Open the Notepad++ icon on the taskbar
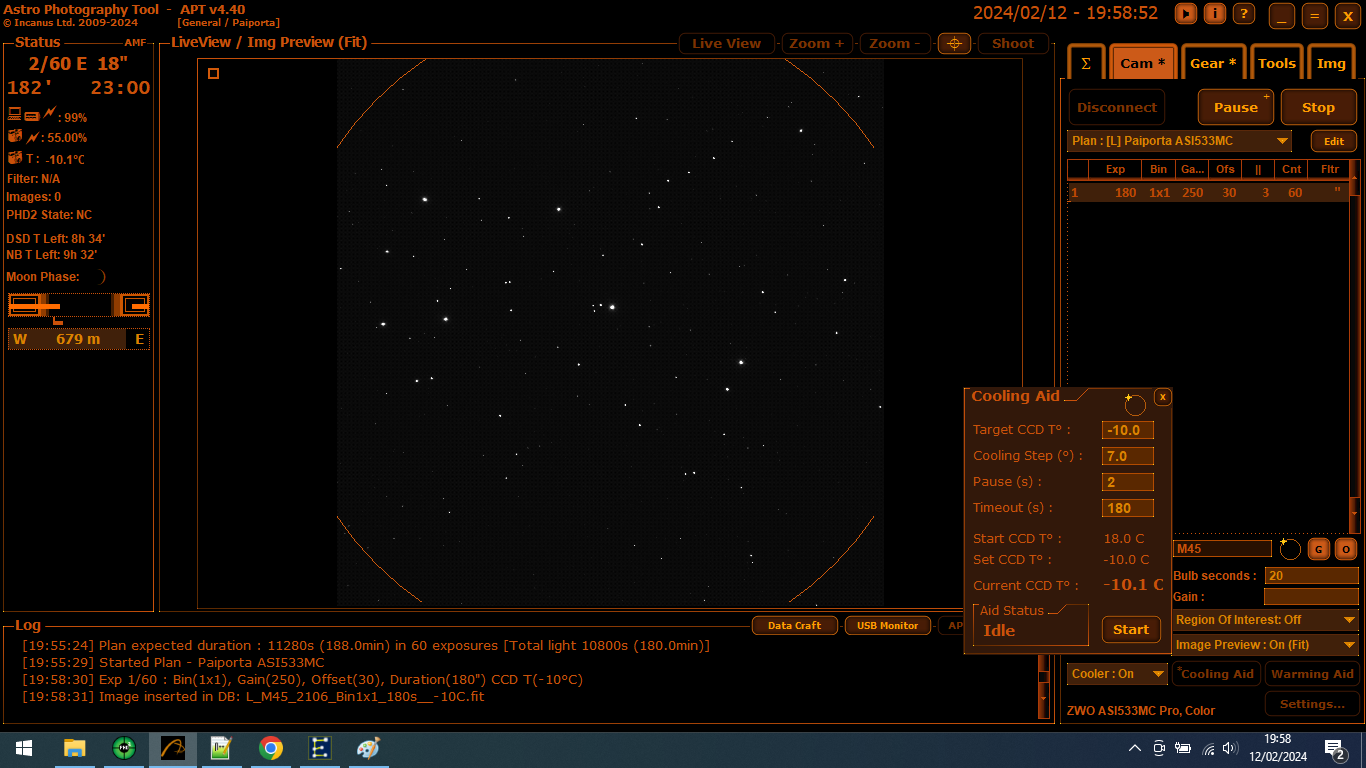Viewport: 1366px width, 768px height. (x=221, y=748)
